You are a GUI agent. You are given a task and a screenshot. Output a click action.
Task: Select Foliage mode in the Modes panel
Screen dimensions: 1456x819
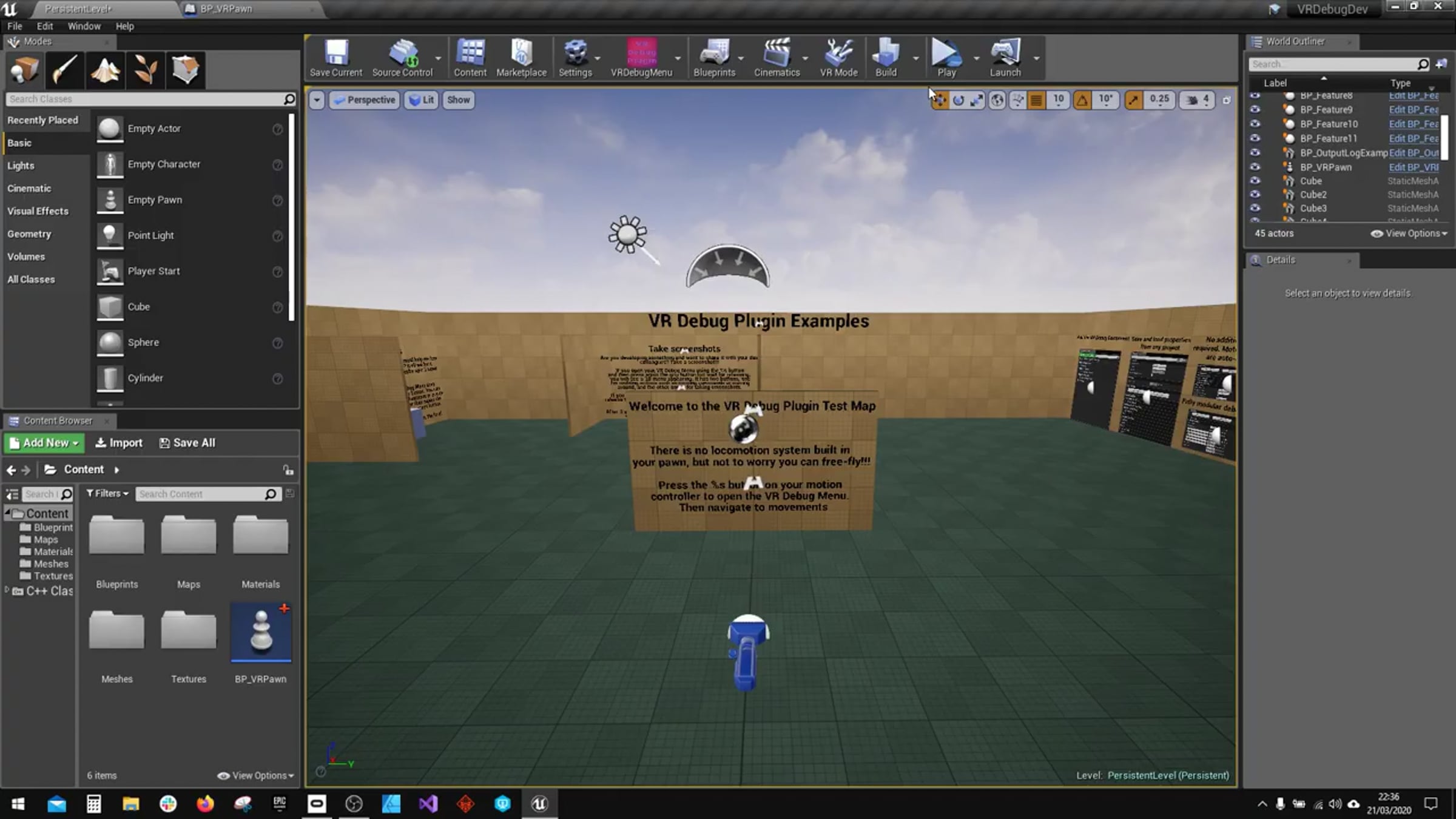pos(145,70)
